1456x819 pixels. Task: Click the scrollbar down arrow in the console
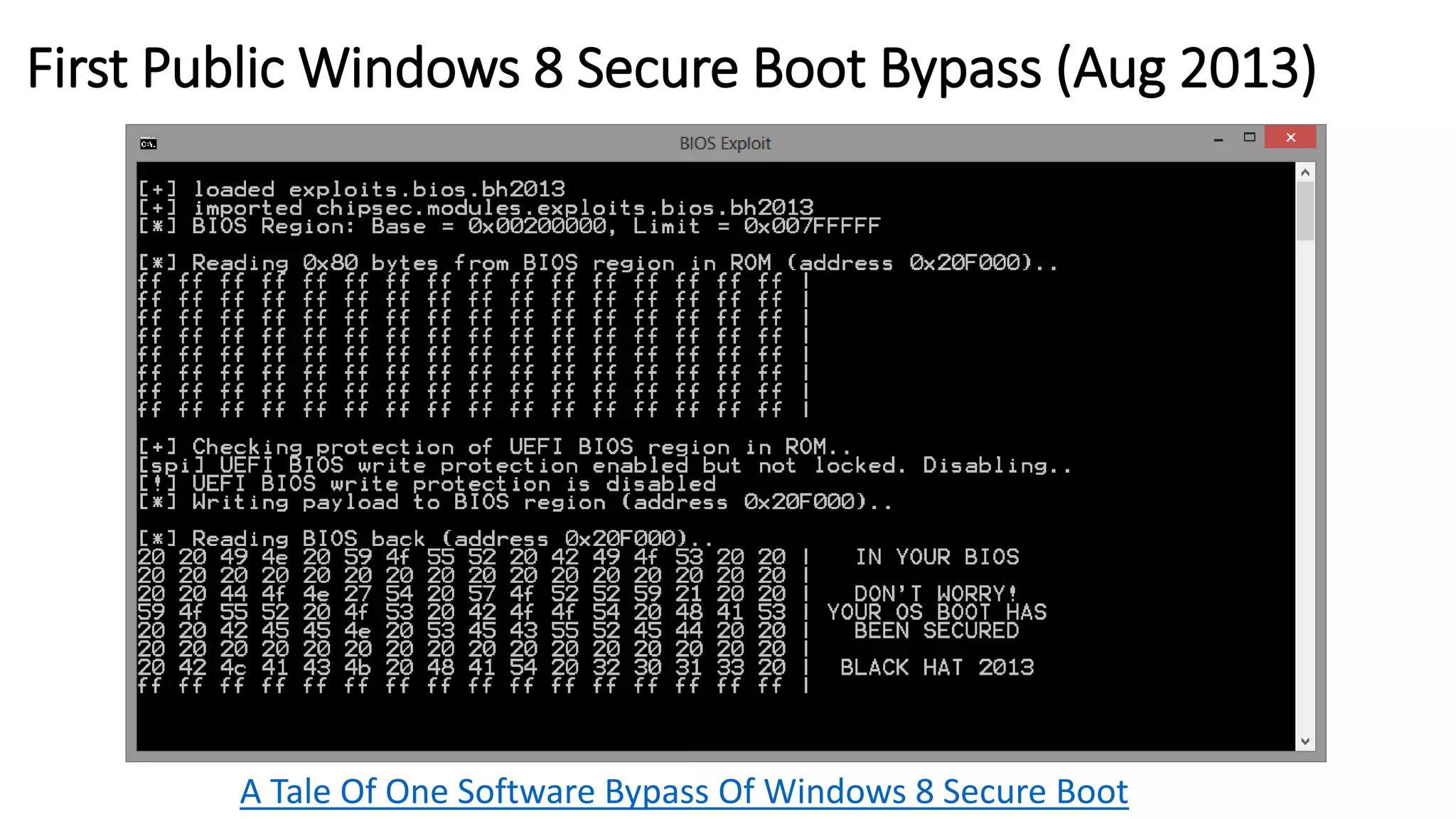pos(1305,742)
